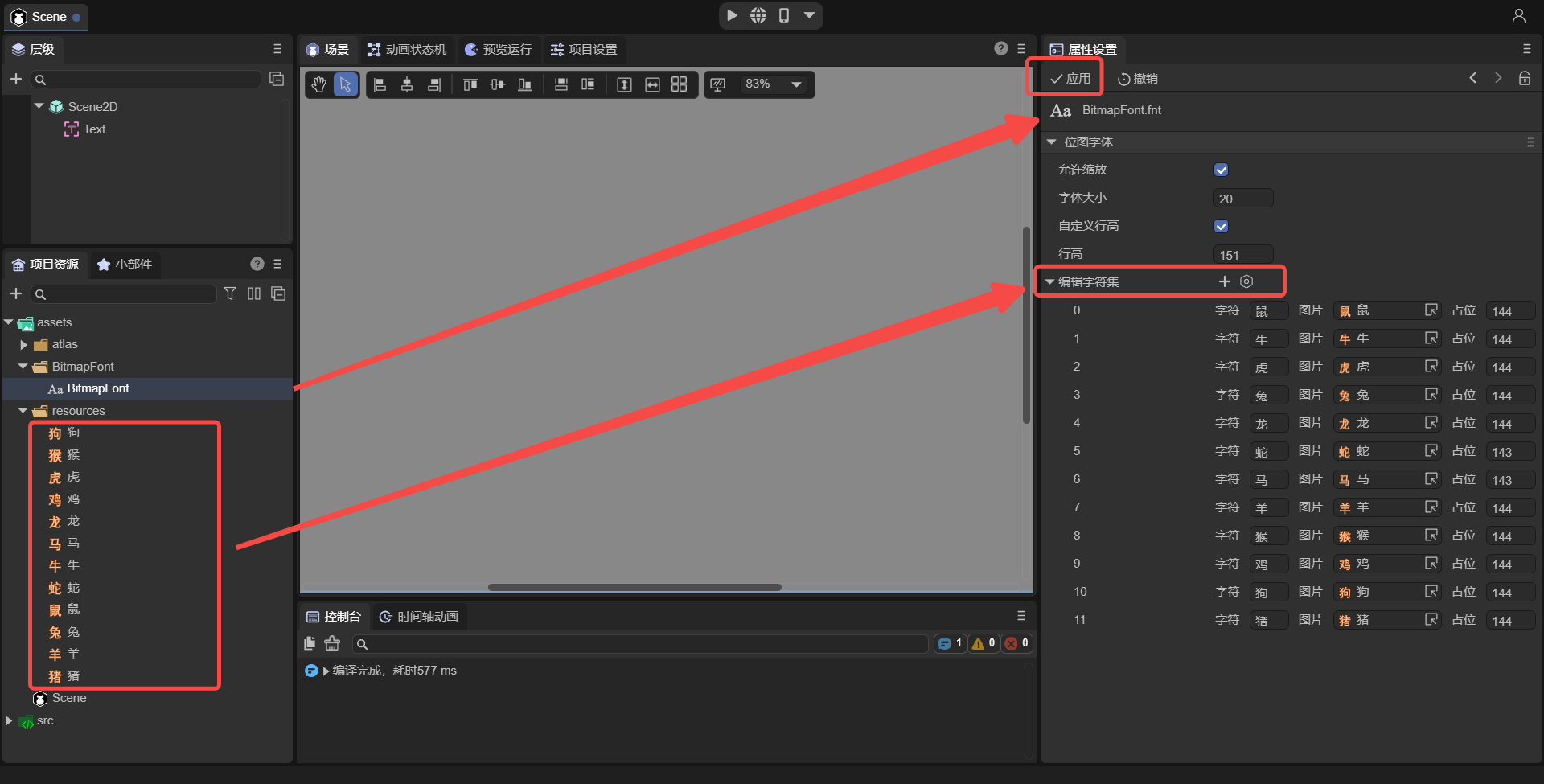Collapse the 编辑字符集 section
1544x784 pixels.
pos(1049,281)
